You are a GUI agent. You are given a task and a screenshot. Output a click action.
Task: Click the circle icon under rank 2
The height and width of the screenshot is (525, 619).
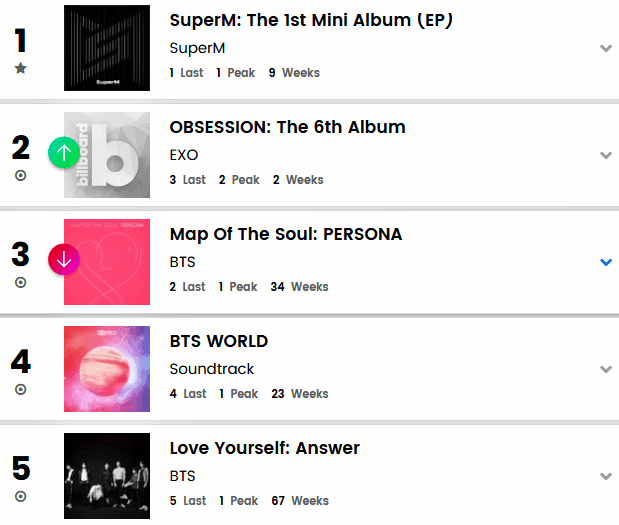click(x=21, y=176)
